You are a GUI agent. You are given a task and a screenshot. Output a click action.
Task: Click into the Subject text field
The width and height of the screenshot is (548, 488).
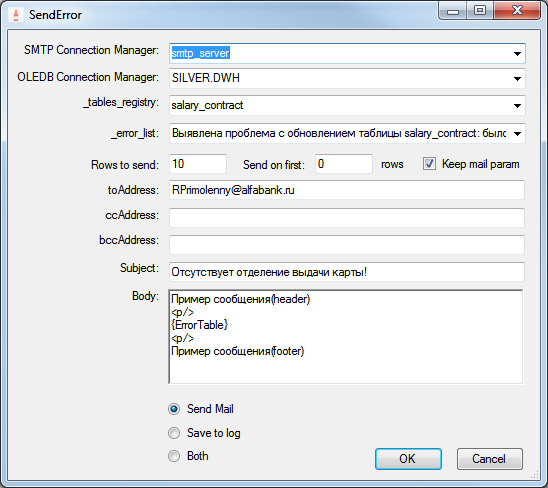(x=347, y=272)
